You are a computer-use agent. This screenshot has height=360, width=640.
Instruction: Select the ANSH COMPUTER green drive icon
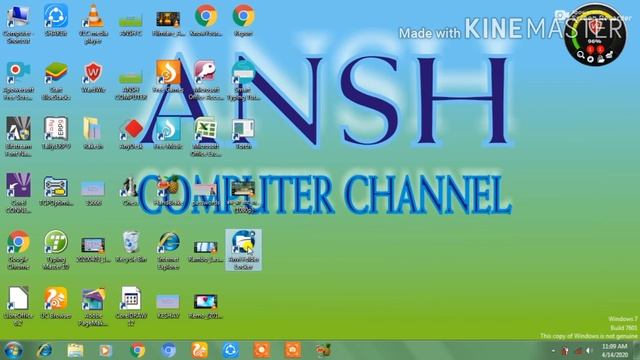coord(131,84)
